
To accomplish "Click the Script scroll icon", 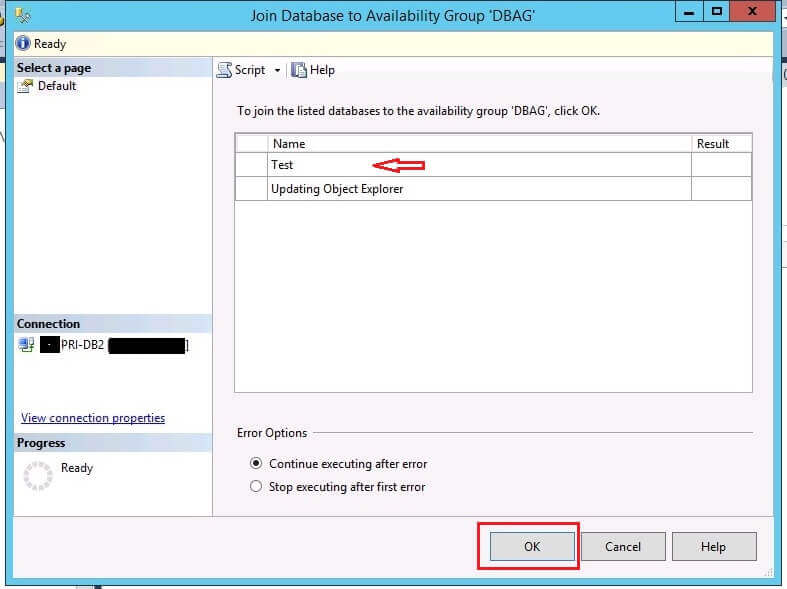I will click(224, 70).
